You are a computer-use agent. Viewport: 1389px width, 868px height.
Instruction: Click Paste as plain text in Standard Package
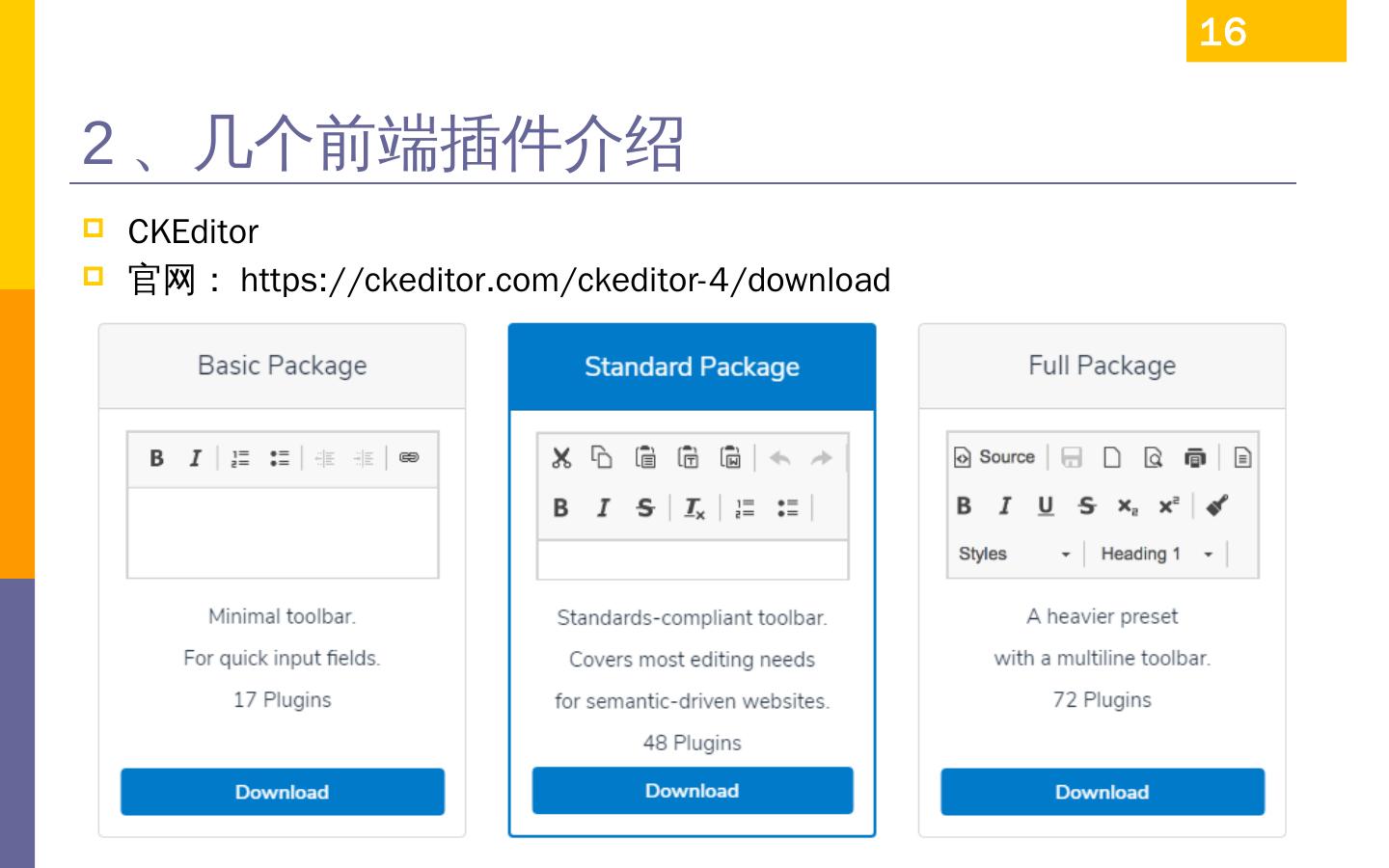tap(689, 456)
